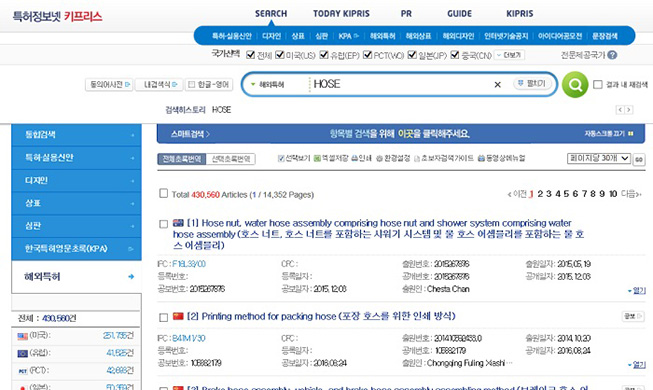The width and height of the screenshot is (653, 390).
Task: Click Australian flag icon on result 1
Action: 178,223
